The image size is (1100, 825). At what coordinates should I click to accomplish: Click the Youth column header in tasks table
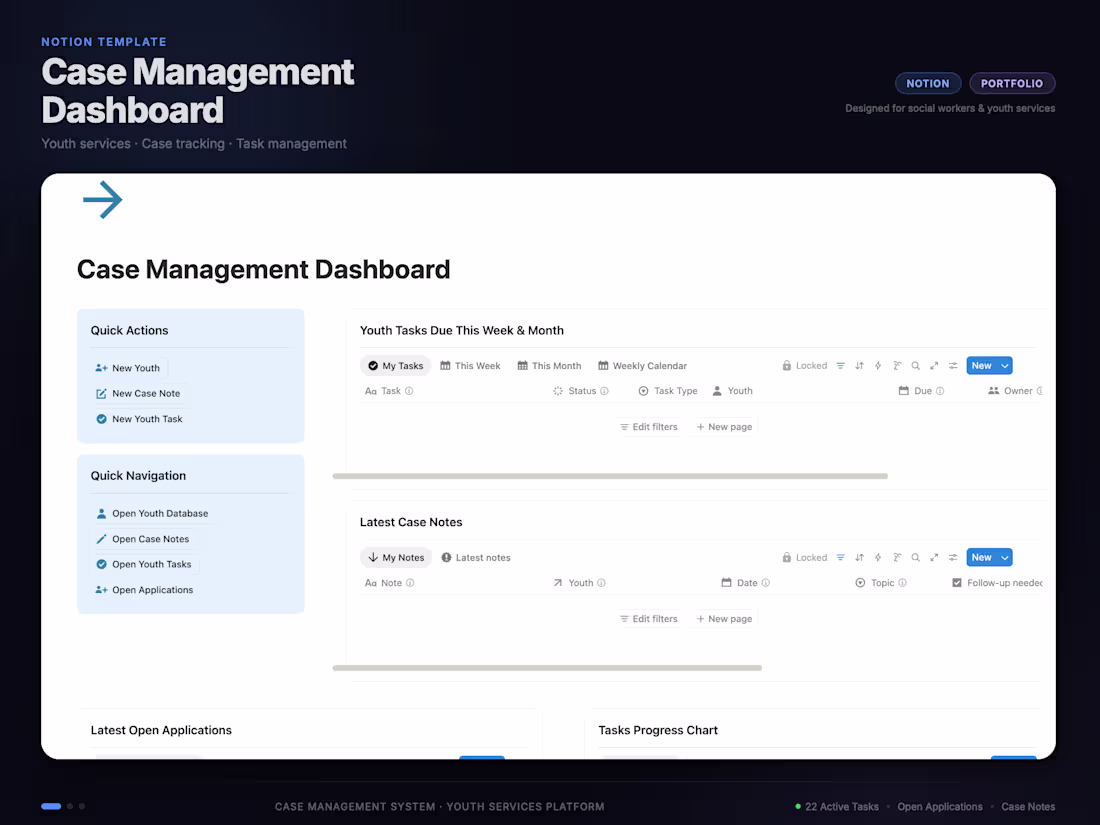[x=732, y=391]
